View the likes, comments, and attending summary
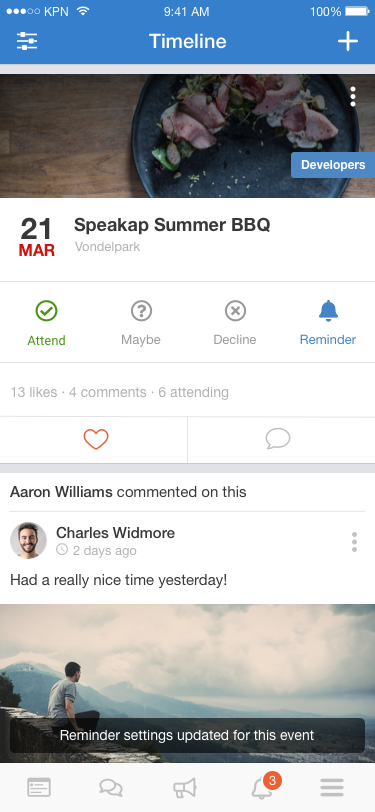This screenshot has height=812, width=375. pyautogui.click(x=119, y=393)
